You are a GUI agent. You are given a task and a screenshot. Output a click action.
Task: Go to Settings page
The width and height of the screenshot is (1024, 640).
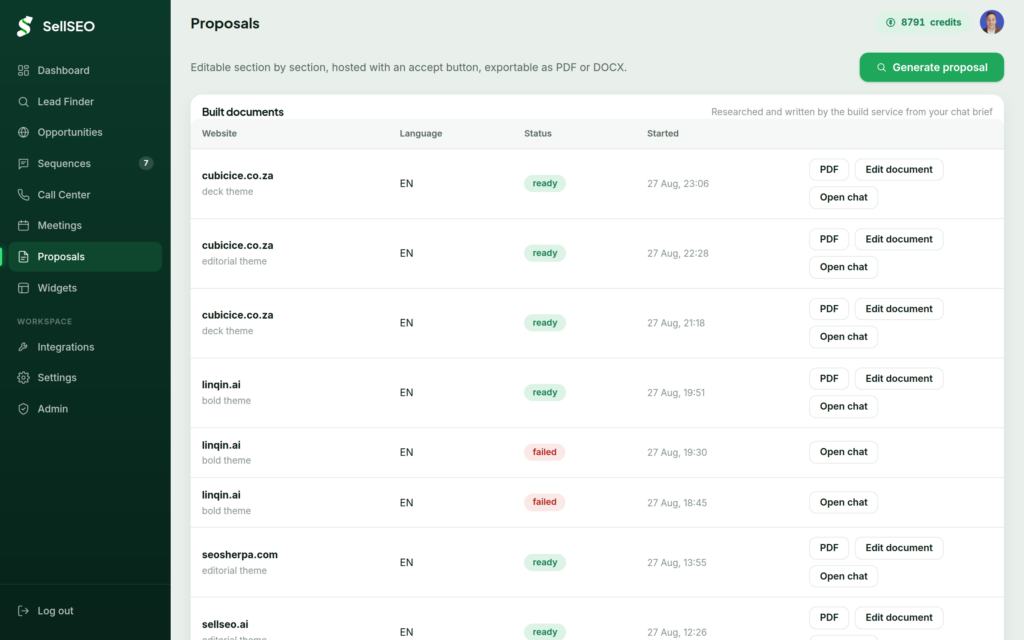click(85, 377)
